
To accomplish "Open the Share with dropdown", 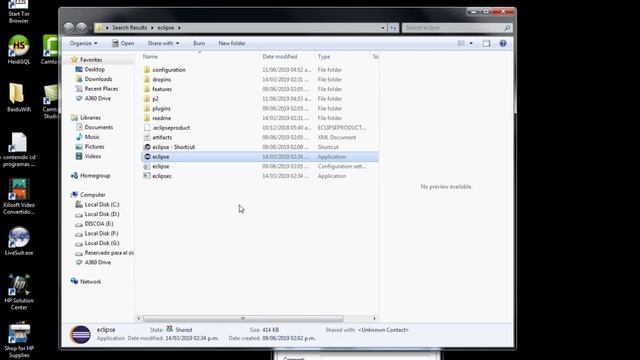I will [x=163, y=43].
